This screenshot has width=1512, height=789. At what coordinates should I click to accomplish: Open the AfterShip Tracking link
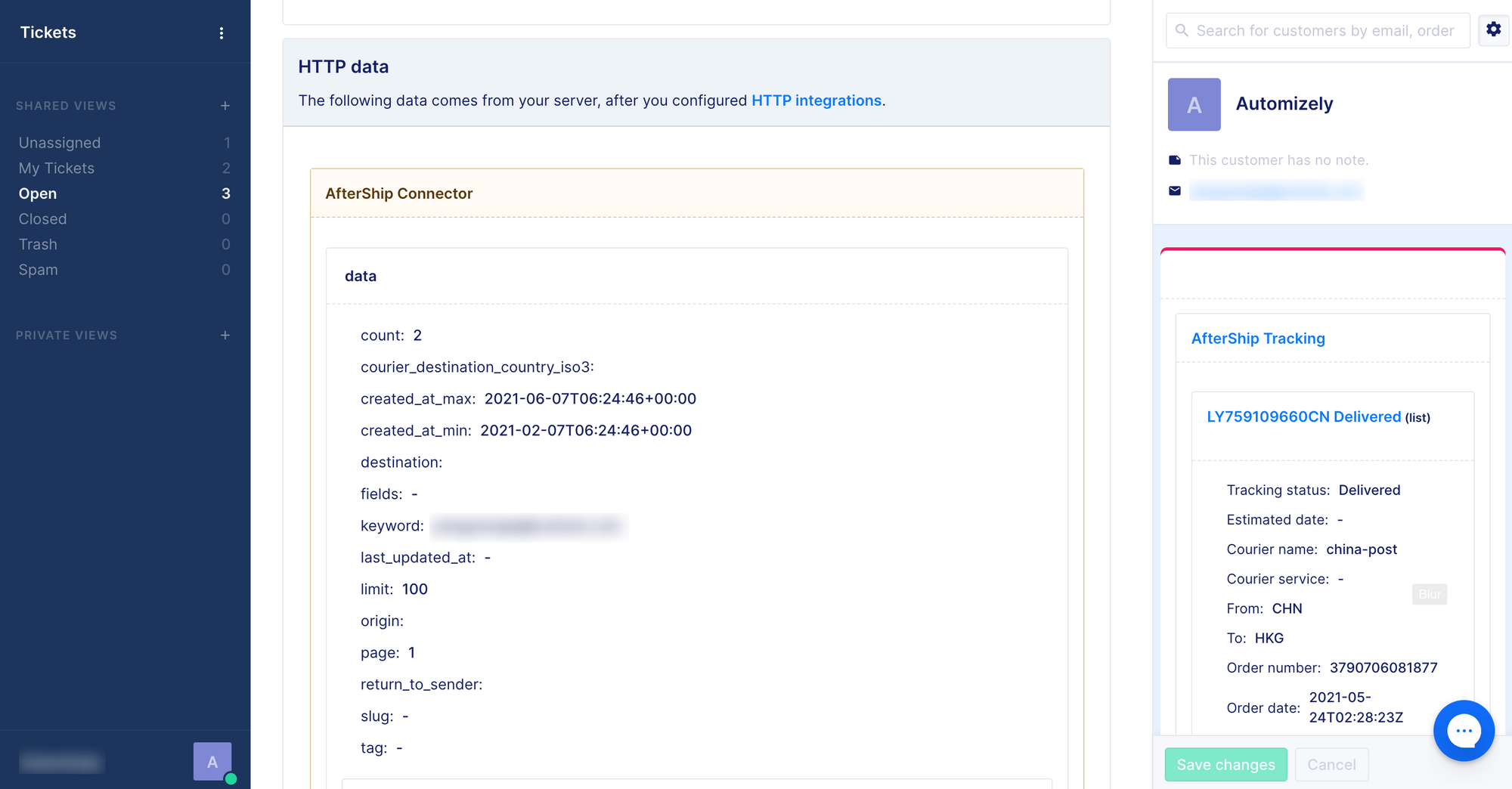pos(1258,339)
